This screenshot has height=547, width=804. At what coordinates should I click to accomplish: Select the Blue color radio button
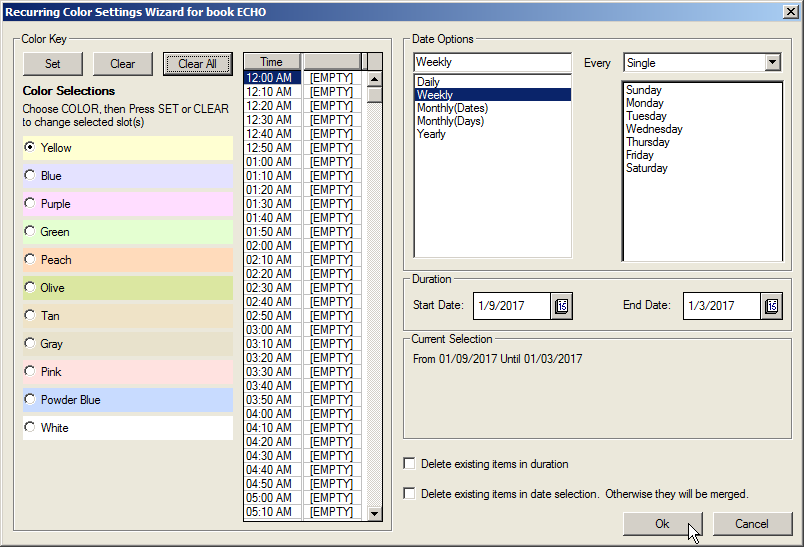(x=30, y=176)
